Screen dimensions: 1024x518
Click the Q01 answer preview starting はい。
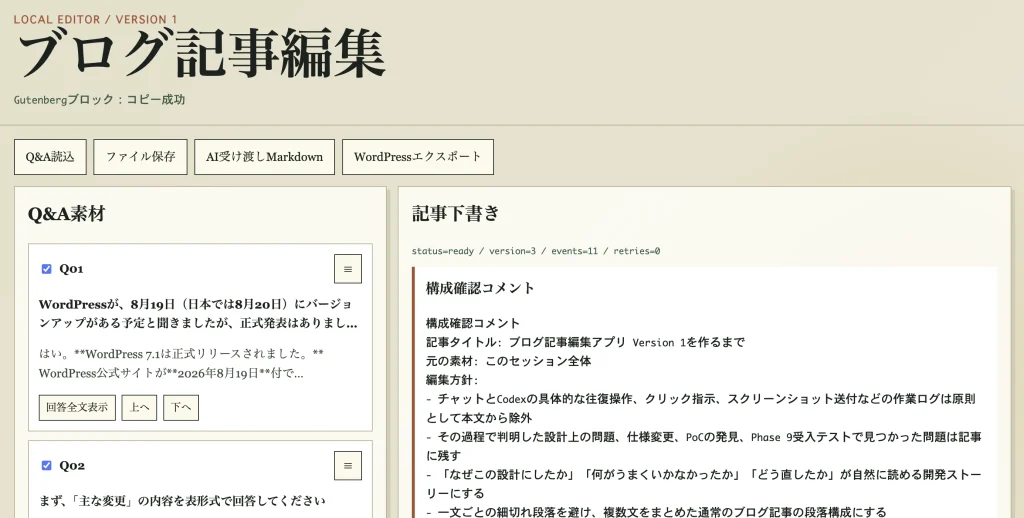181,364
